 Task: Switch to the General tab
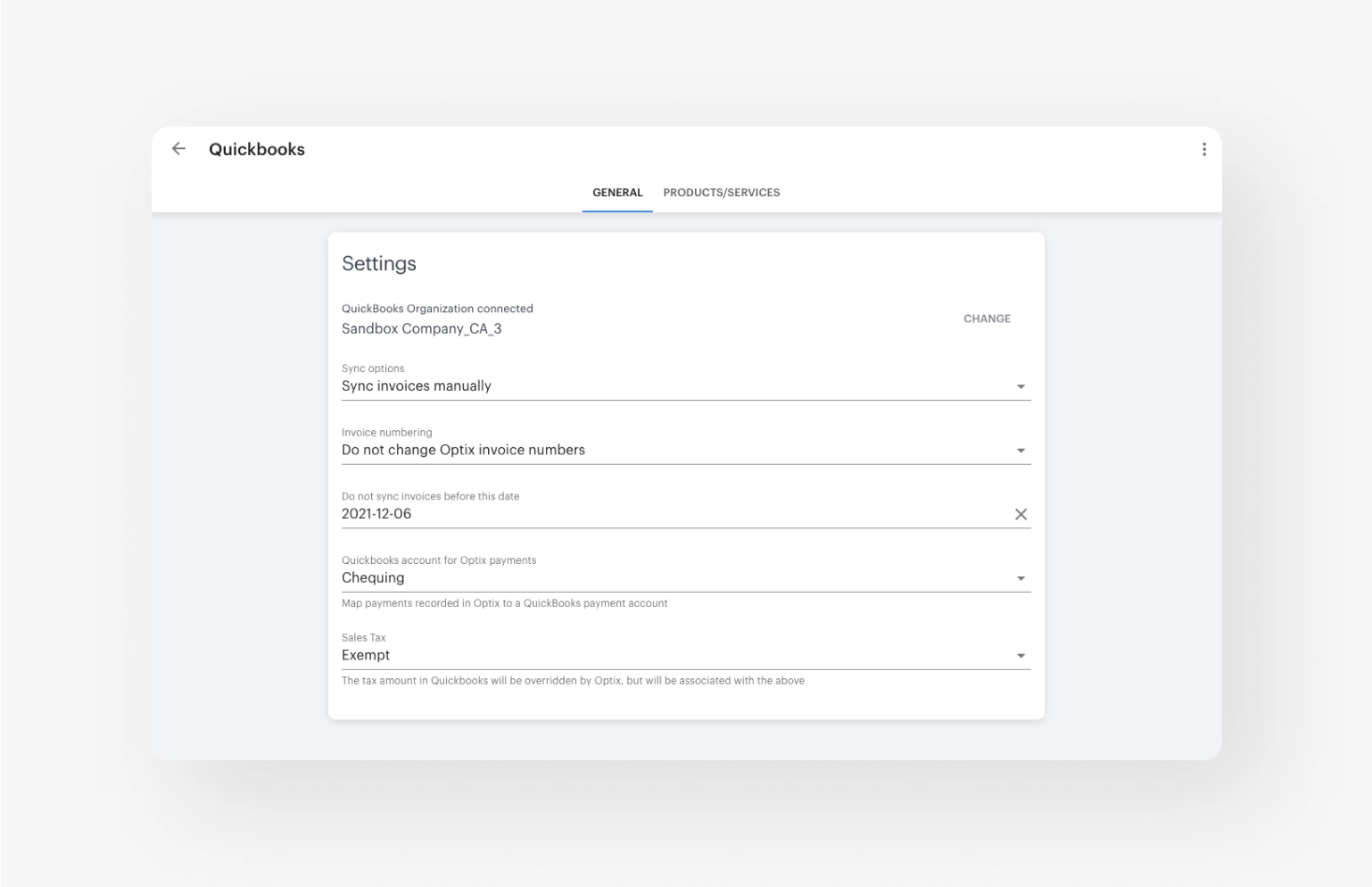tap(617, 192)
